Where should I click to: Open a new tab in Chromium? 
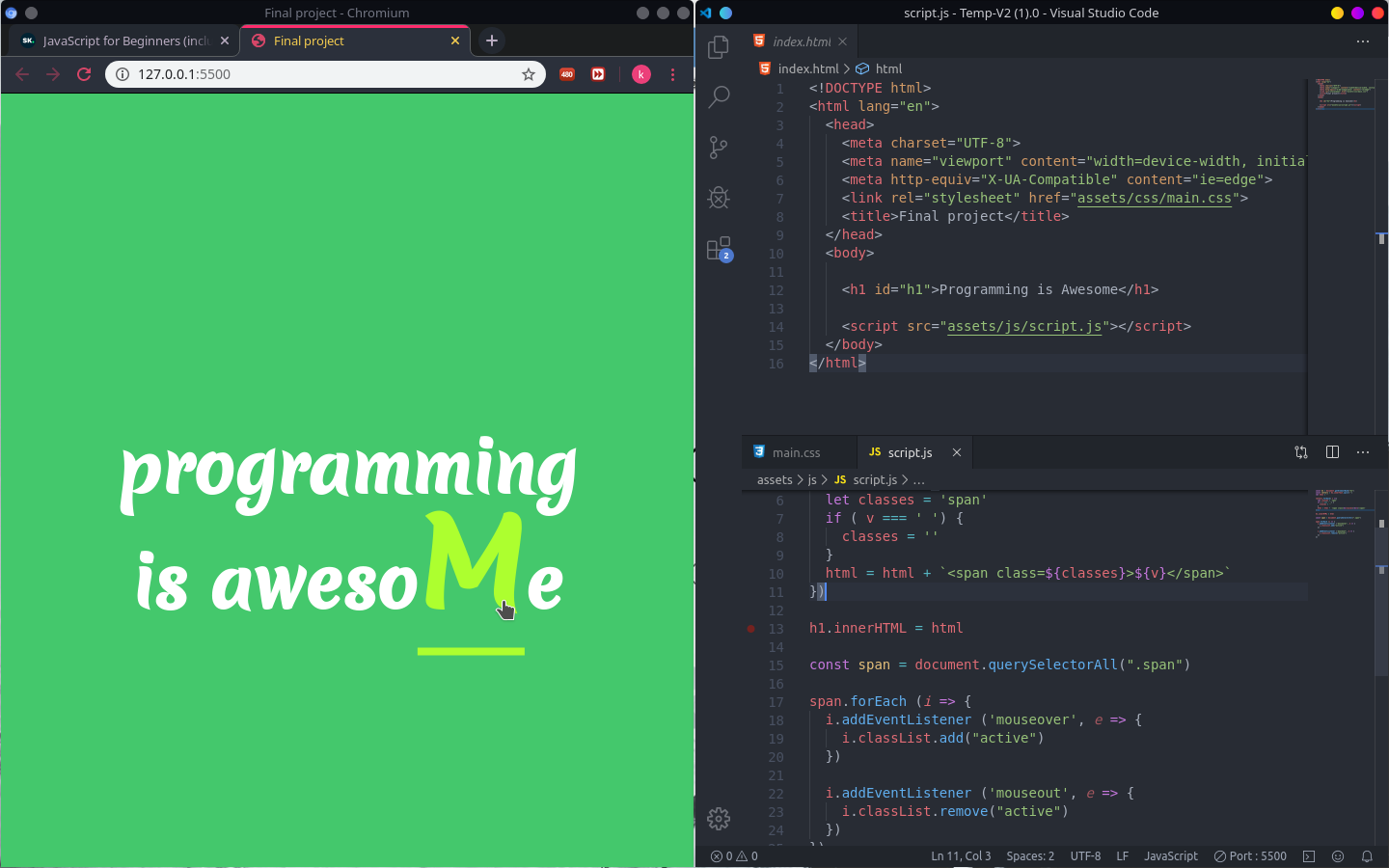click(492, 41)
